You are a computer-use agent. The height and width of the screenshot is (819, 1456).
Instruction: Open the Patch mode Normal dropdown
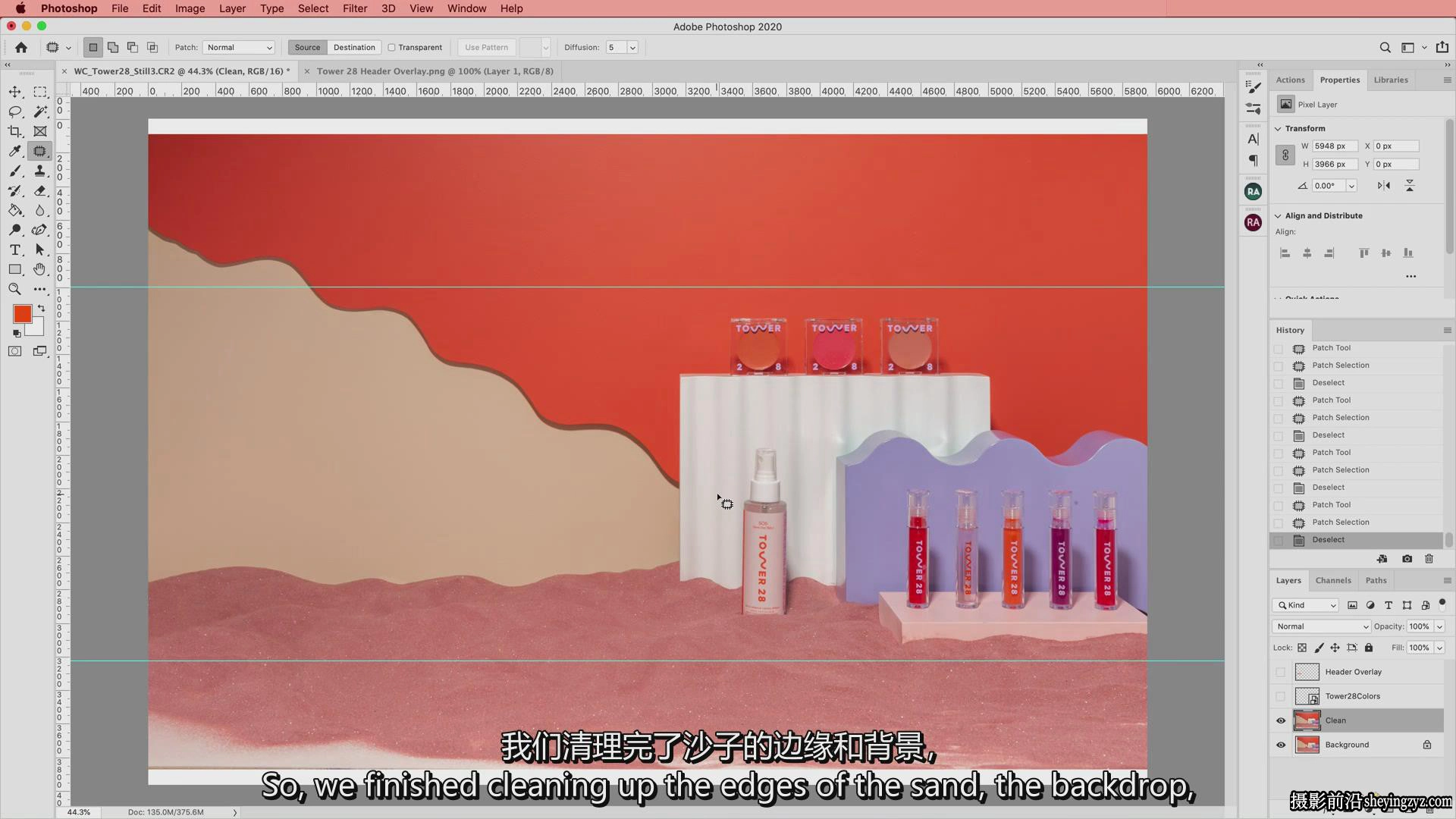click(x=238, y=47)
